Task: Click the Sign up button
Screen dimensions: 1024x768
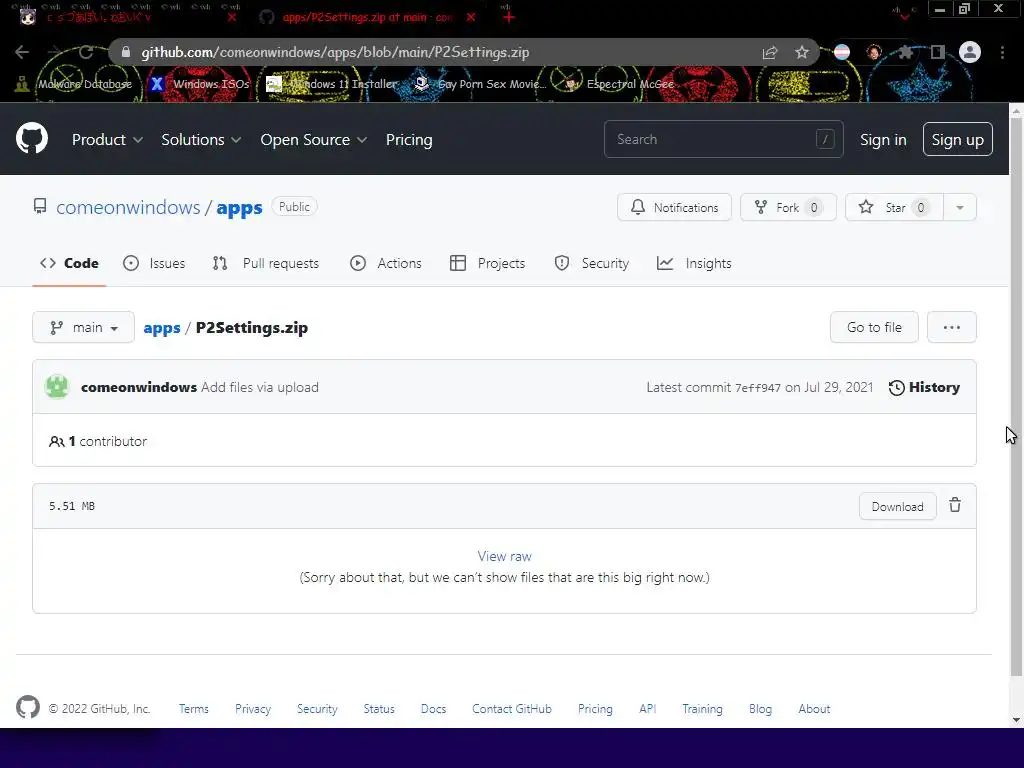Action: [x=957, y=139]
